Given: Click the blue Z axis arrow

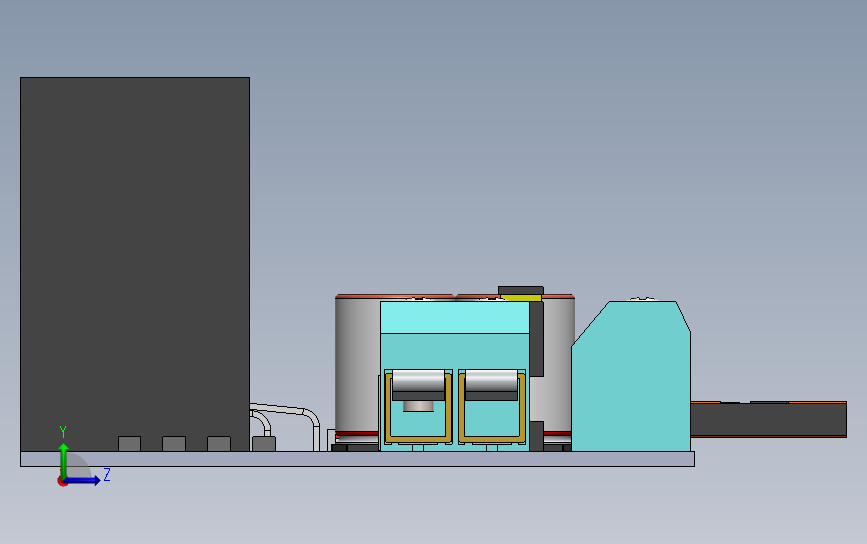Looking at the screenshot, I should [x=83, y=480].
